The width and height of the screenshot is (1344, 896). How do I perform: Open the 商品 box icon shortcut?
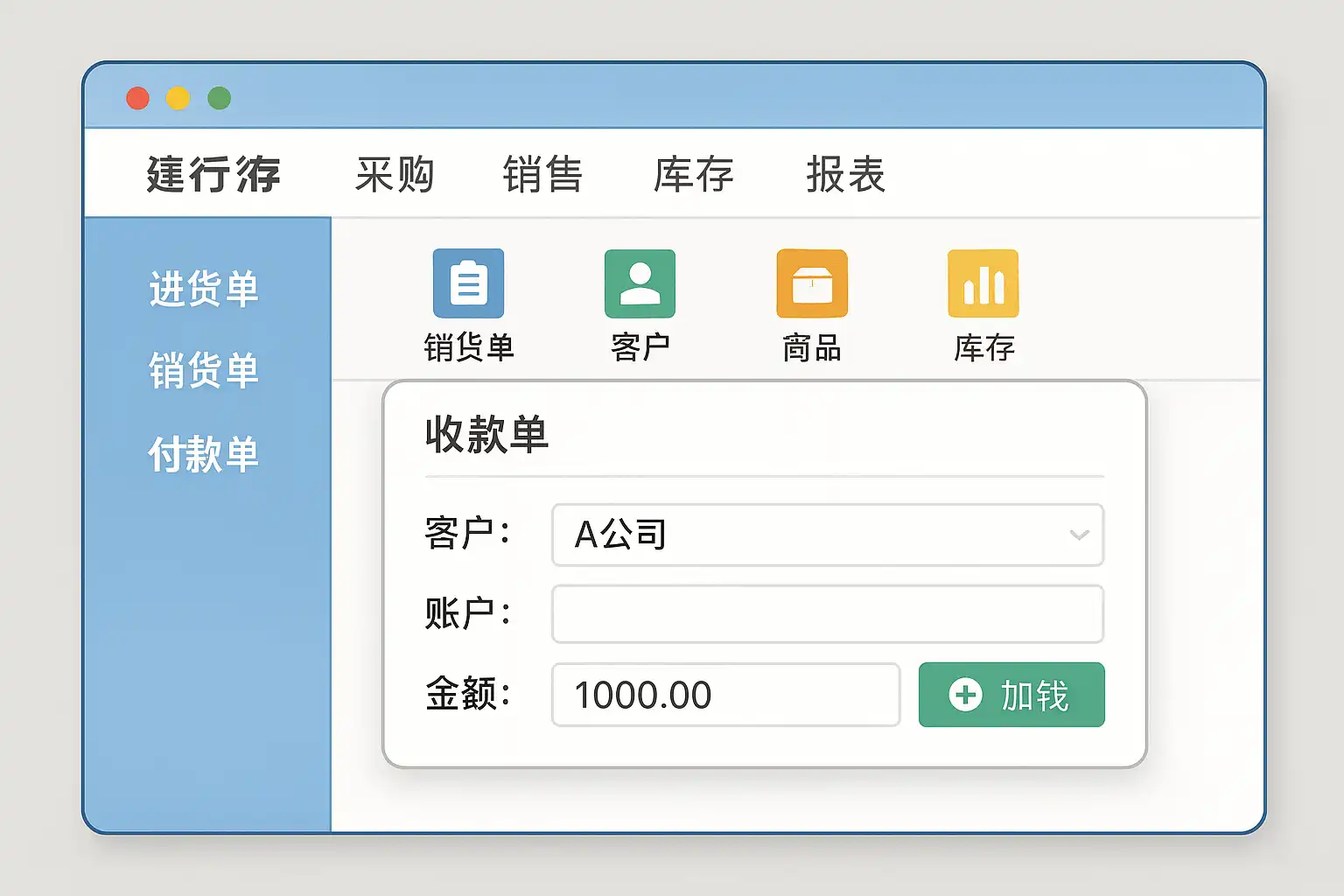[812, 283]
